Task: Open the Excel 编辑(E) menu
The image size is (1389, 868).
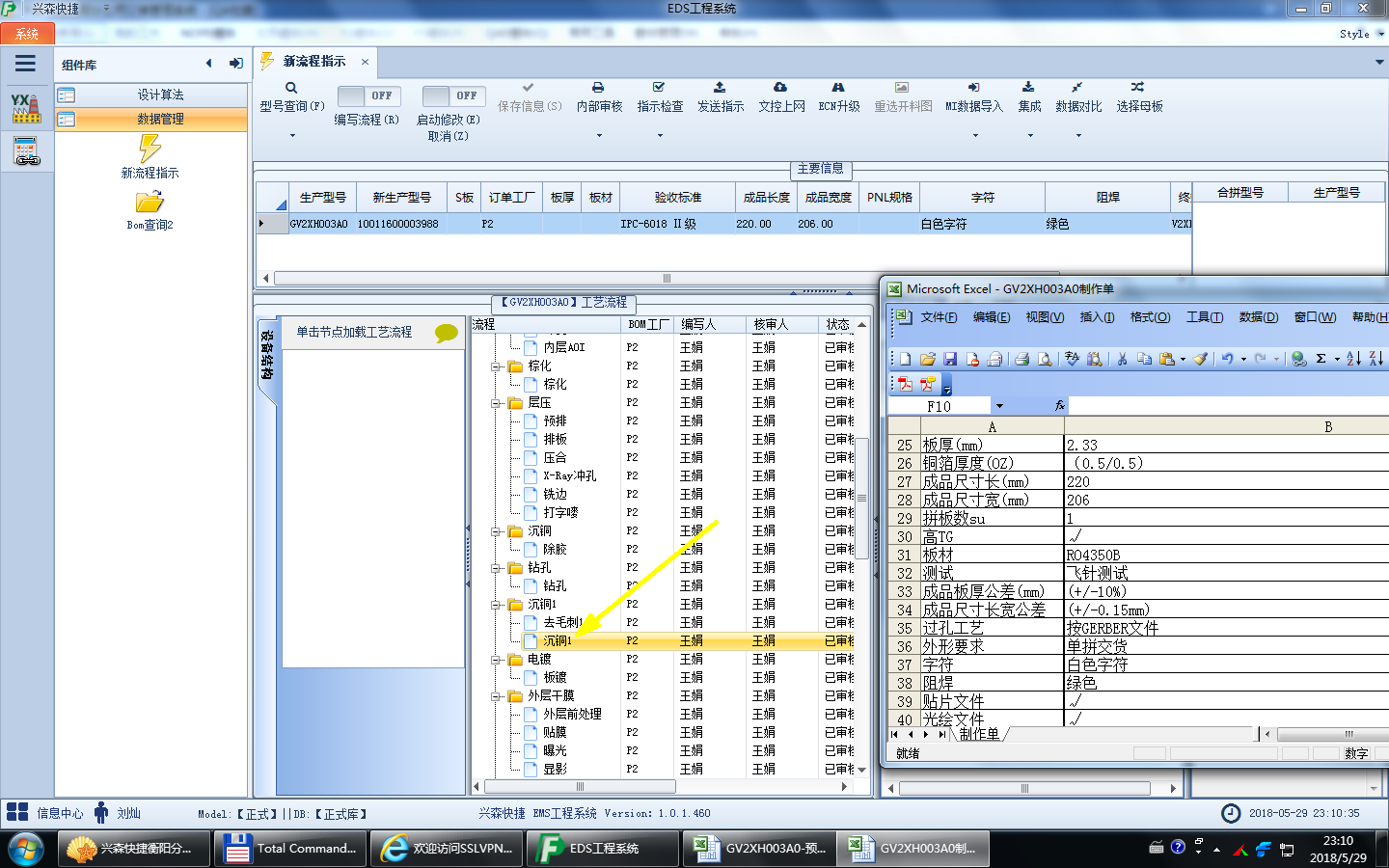Action: coord(992,317)
